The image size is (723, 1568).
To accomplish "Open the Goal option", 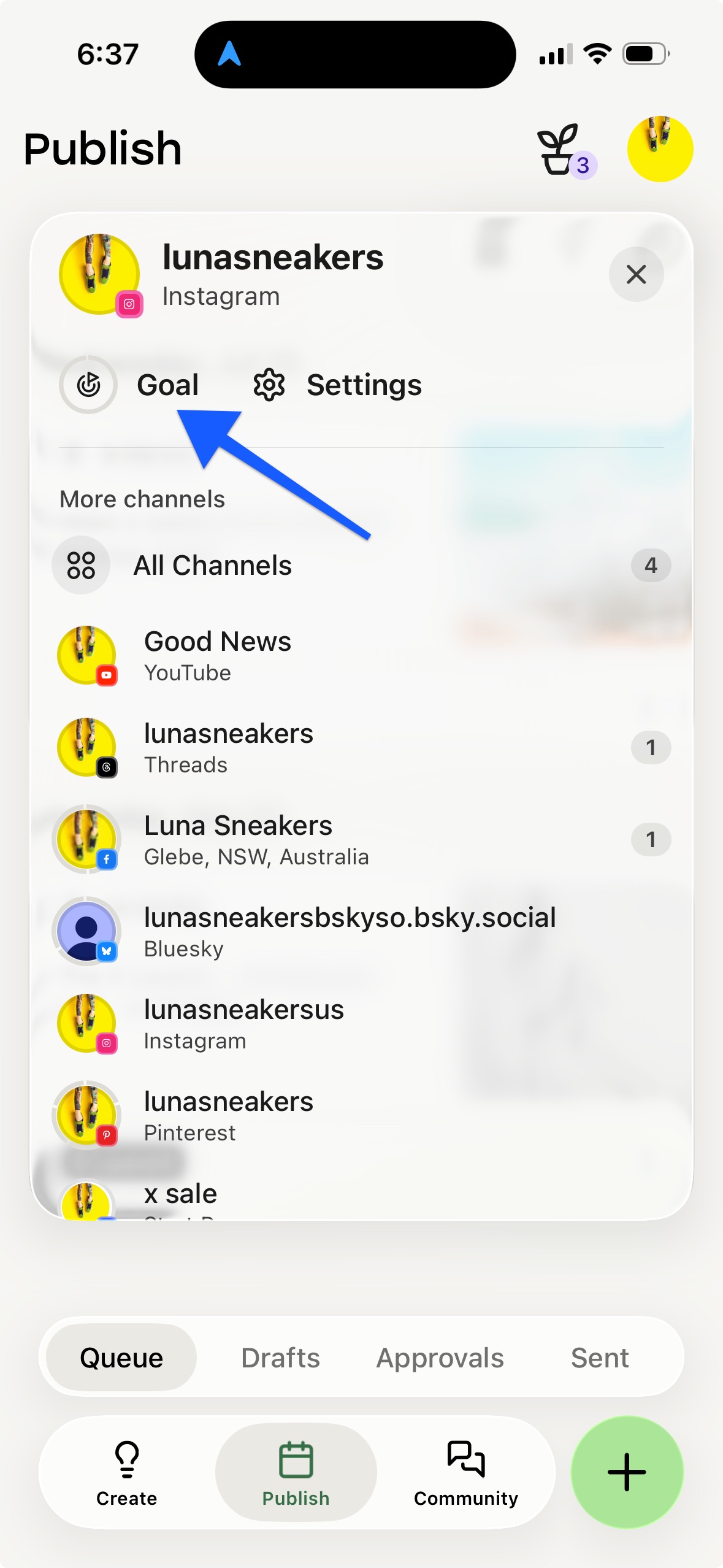I will [129, 385].
